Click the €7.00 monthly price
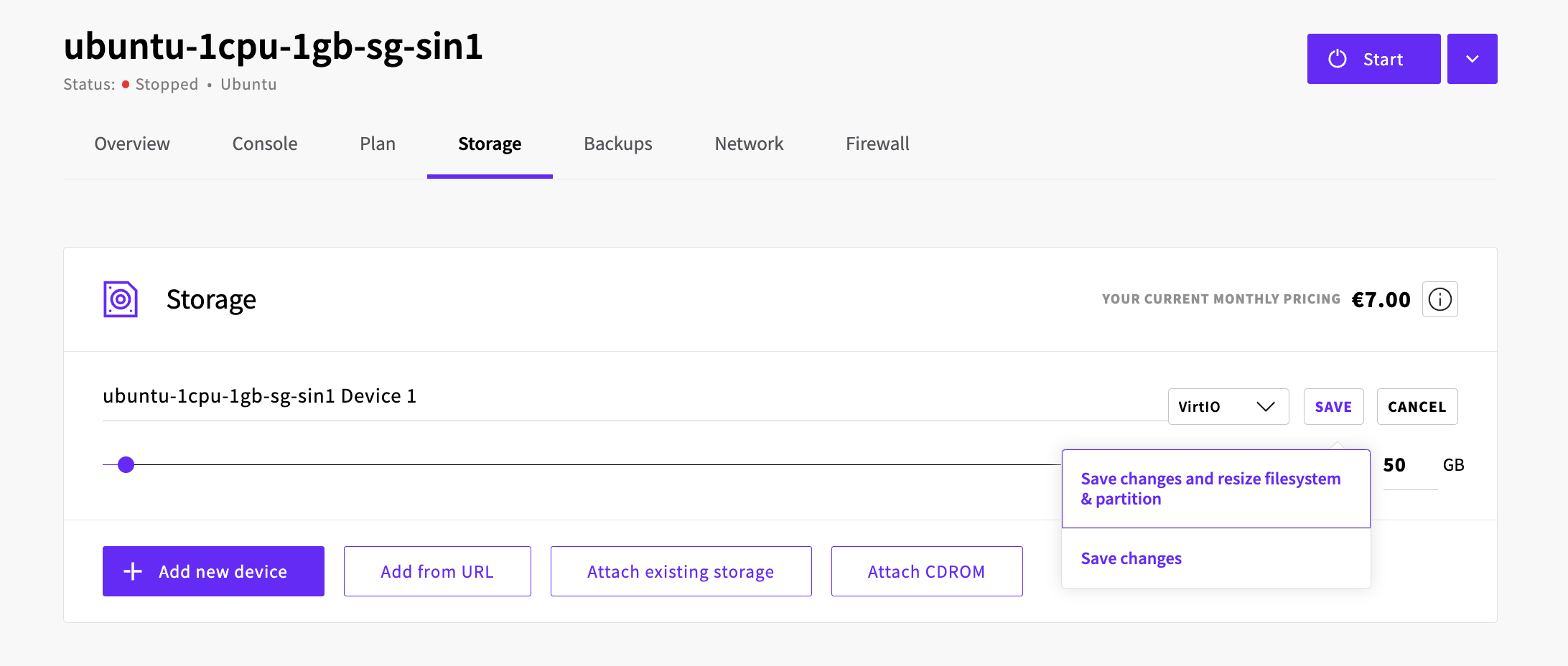The width and height of the screenshot is (1568, 666). (x=1381, y=299)
